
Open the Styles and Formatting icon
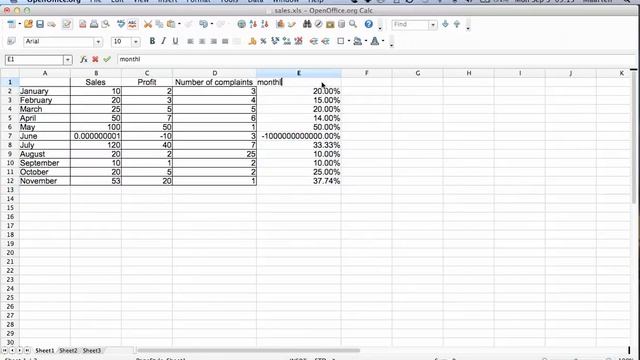[11, 41]
